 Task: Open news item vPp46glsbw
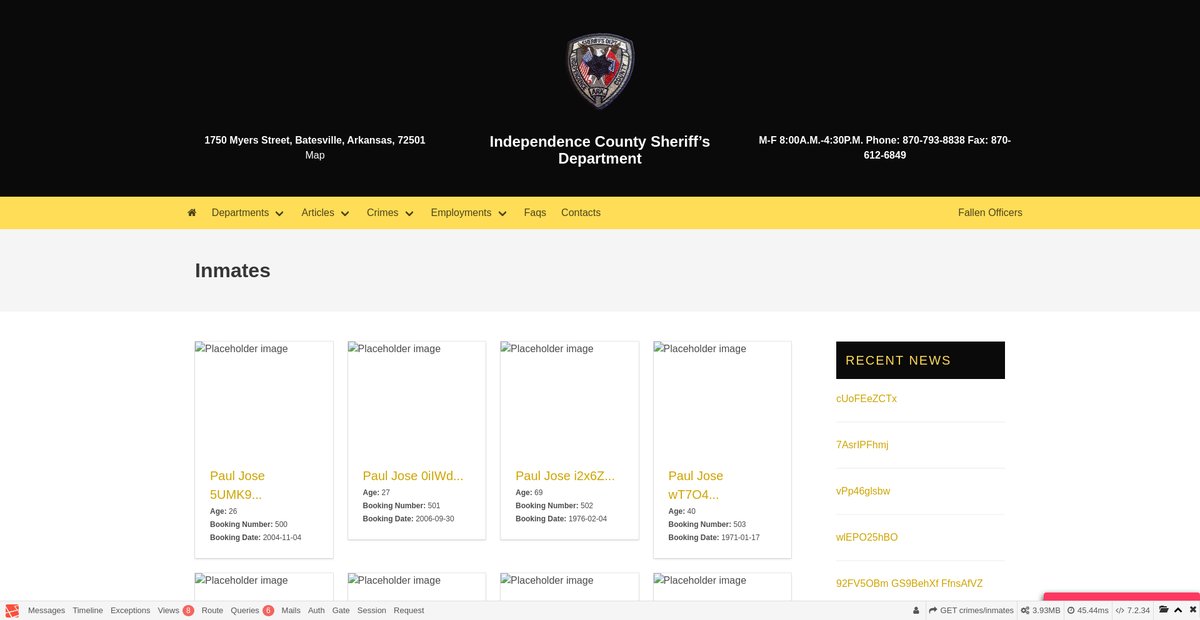coord(863,491)
